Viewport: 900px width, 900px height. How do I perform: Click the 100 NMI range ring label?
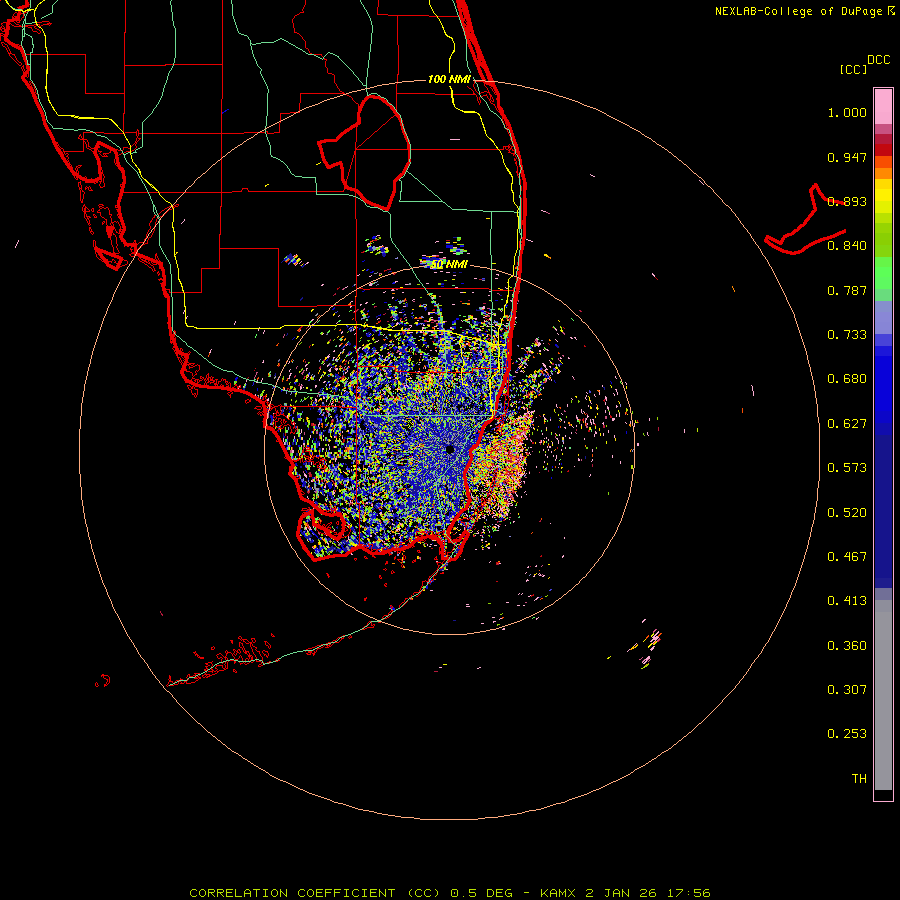tap(449, 79)
